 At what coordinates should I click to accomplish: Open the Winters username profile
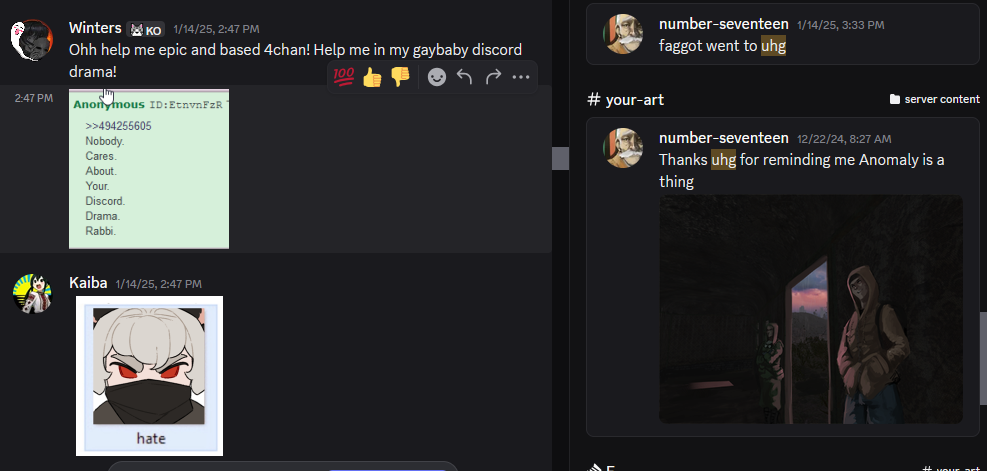[95, 28]
